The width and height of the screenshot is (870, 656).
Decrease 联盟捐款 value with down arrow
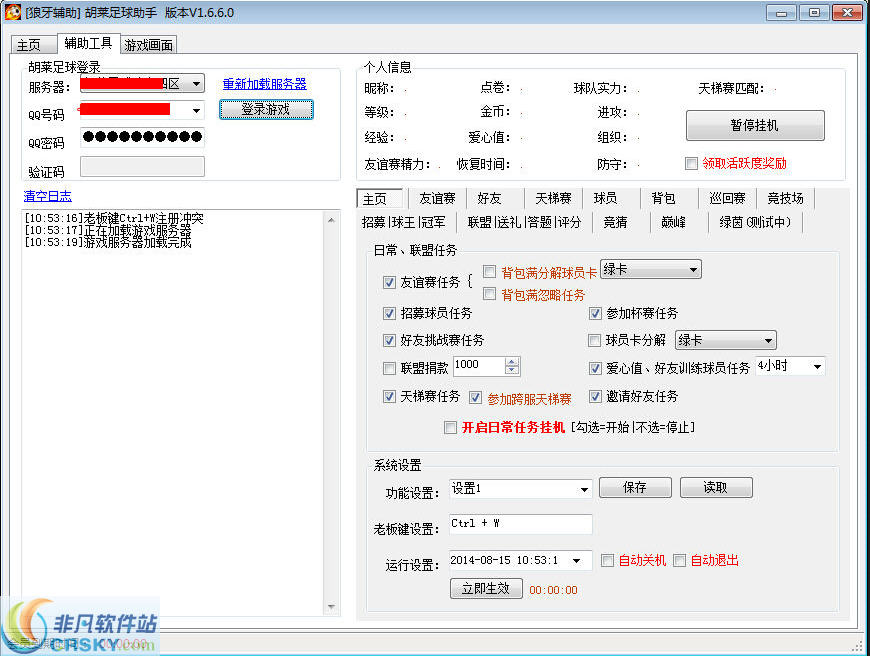click(512, 370)
